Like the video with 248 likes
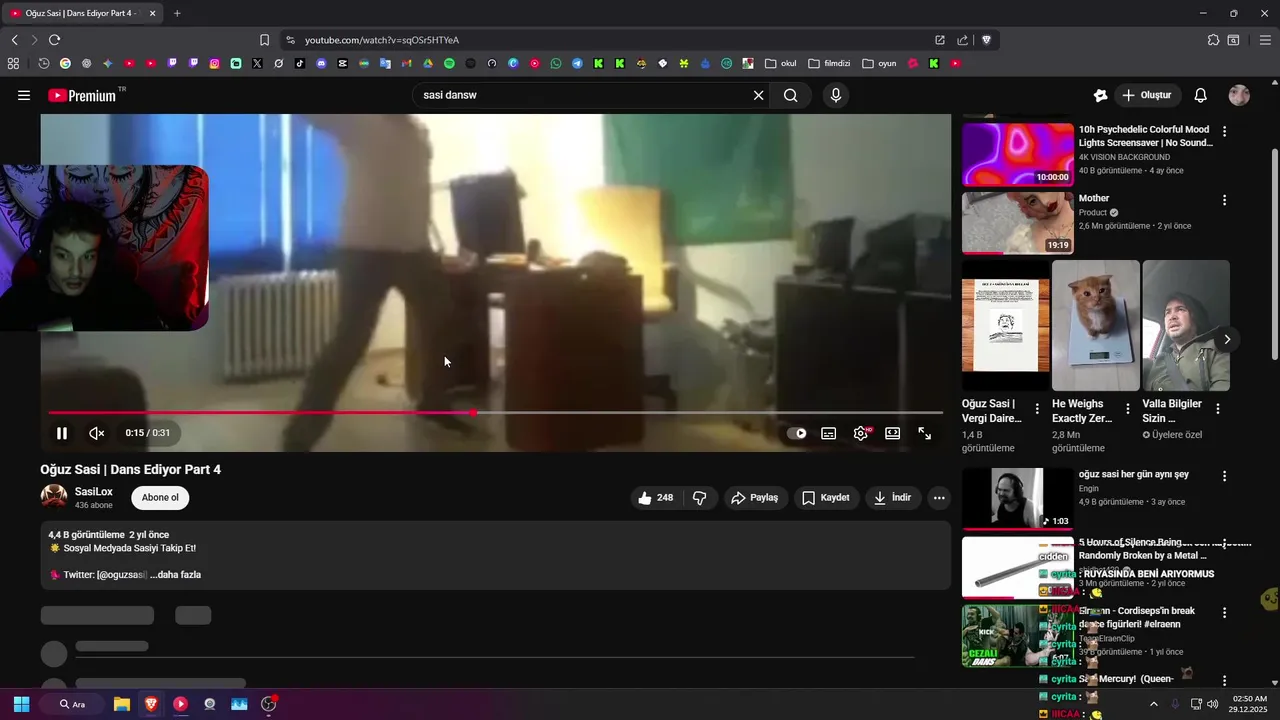This screenshot has height=720, width=1280. click(x=655, y=498)
